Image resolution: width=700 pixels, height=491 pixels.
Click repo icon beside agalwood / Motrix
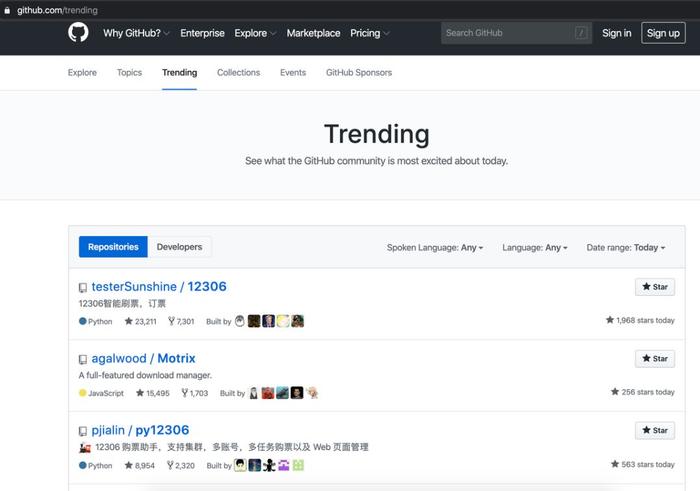(83, 359)
